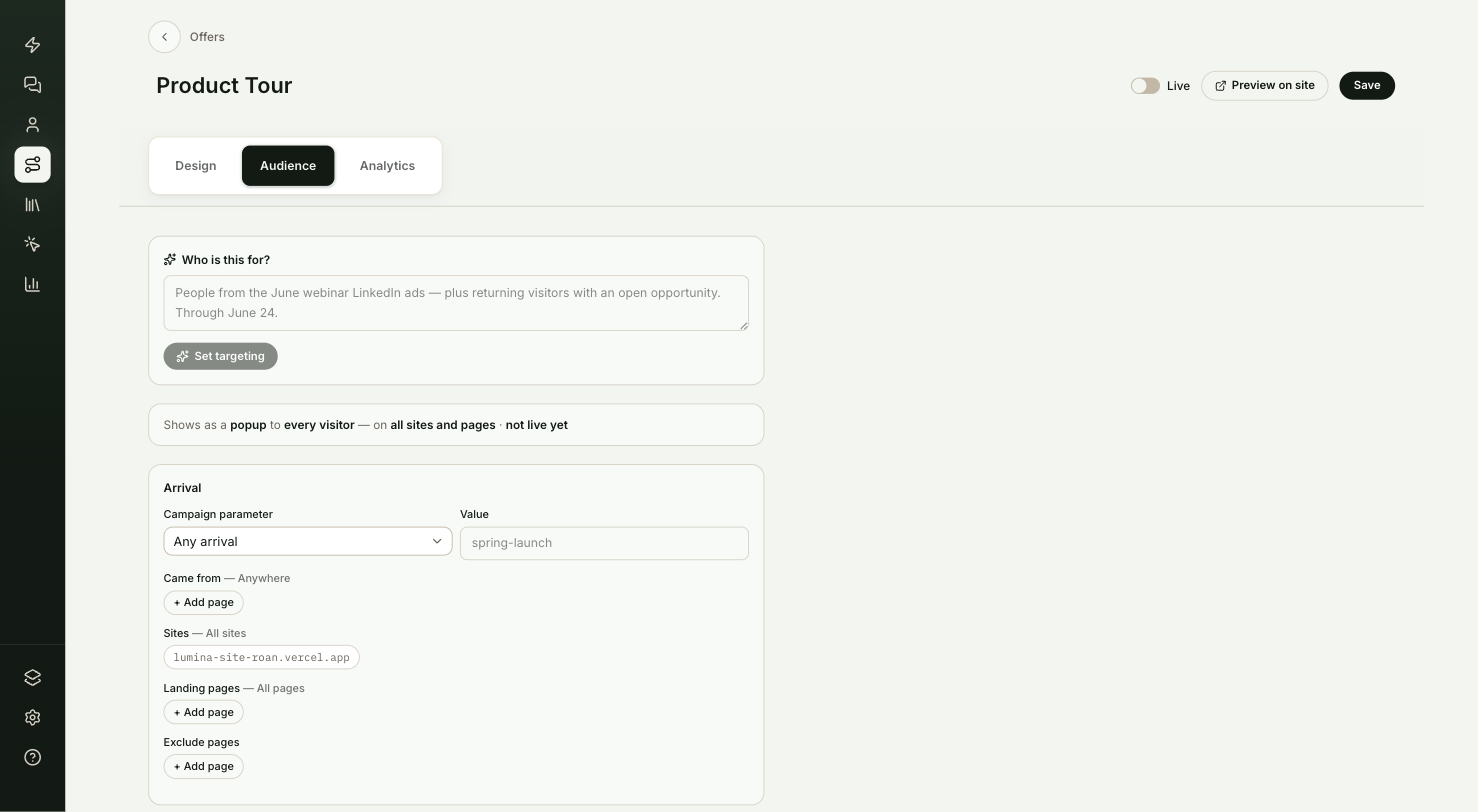Viewport: 1478px width, 812px height.
Task: Open the lightning bolt sidebar icon
Action: [x=32, y=45]
